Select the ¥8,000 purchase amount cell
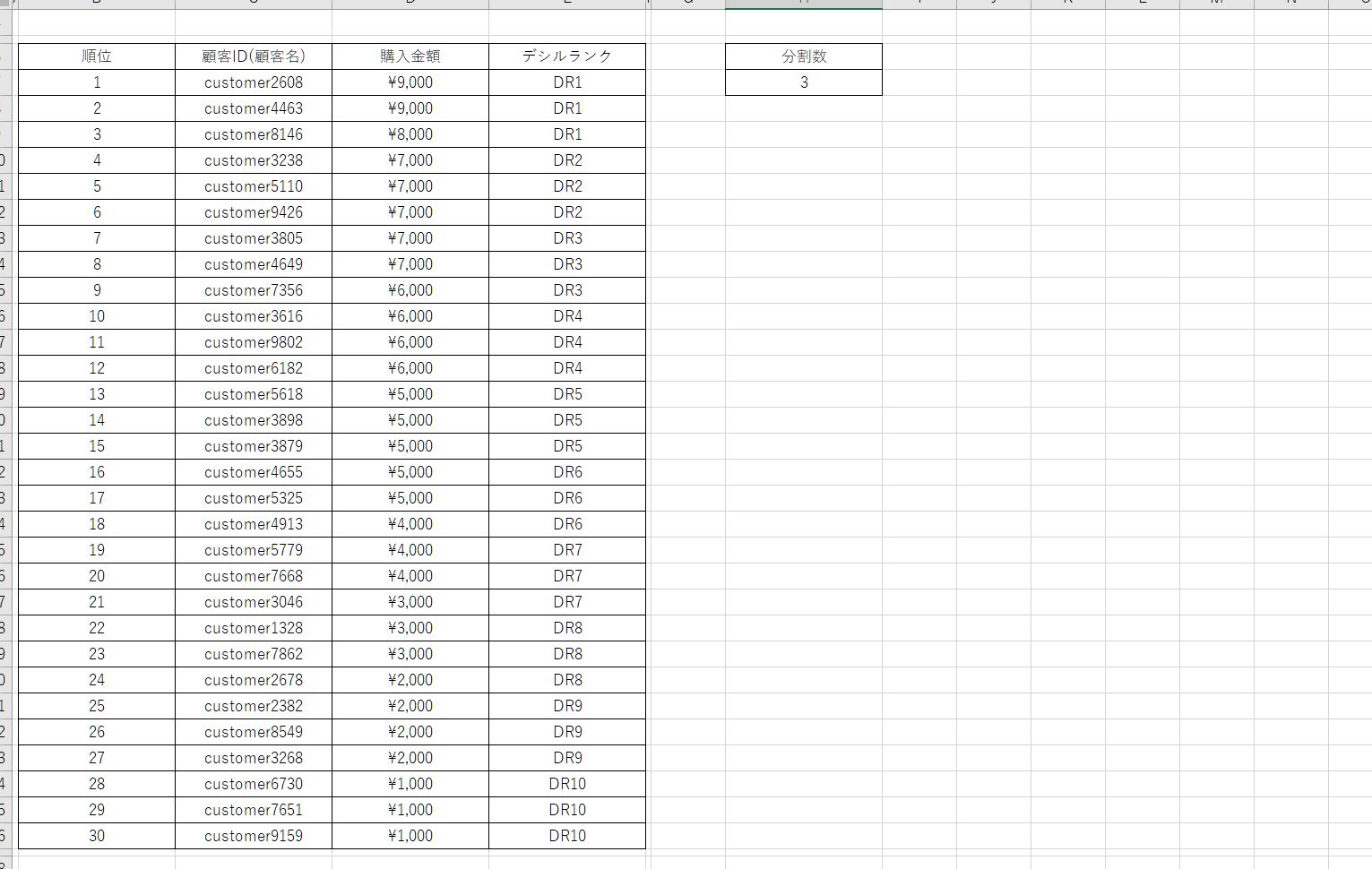1372x869 pixels. (x=410, y=134)
